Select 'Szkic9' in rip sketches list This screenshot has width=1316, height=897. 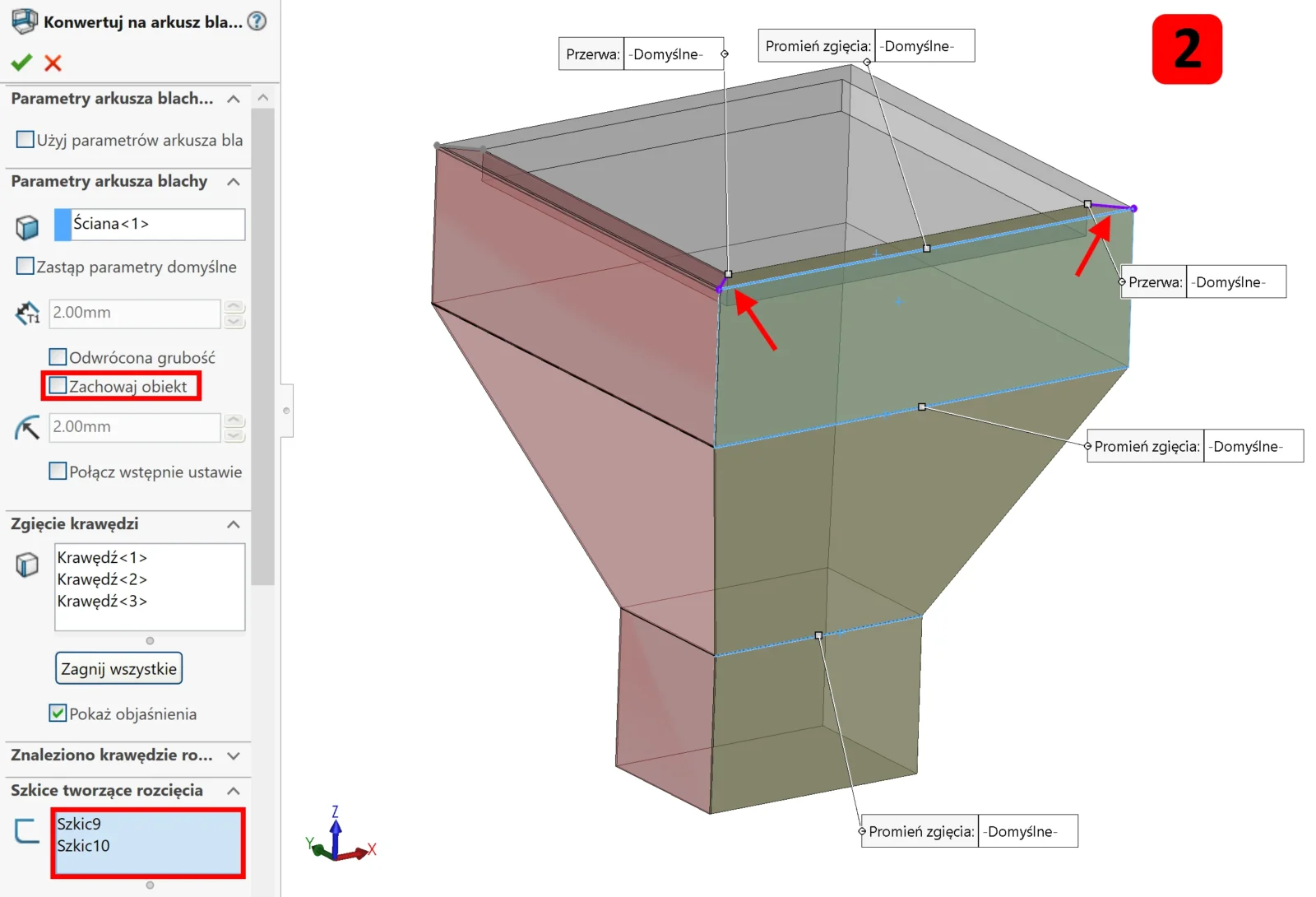[x=79, y=824]
